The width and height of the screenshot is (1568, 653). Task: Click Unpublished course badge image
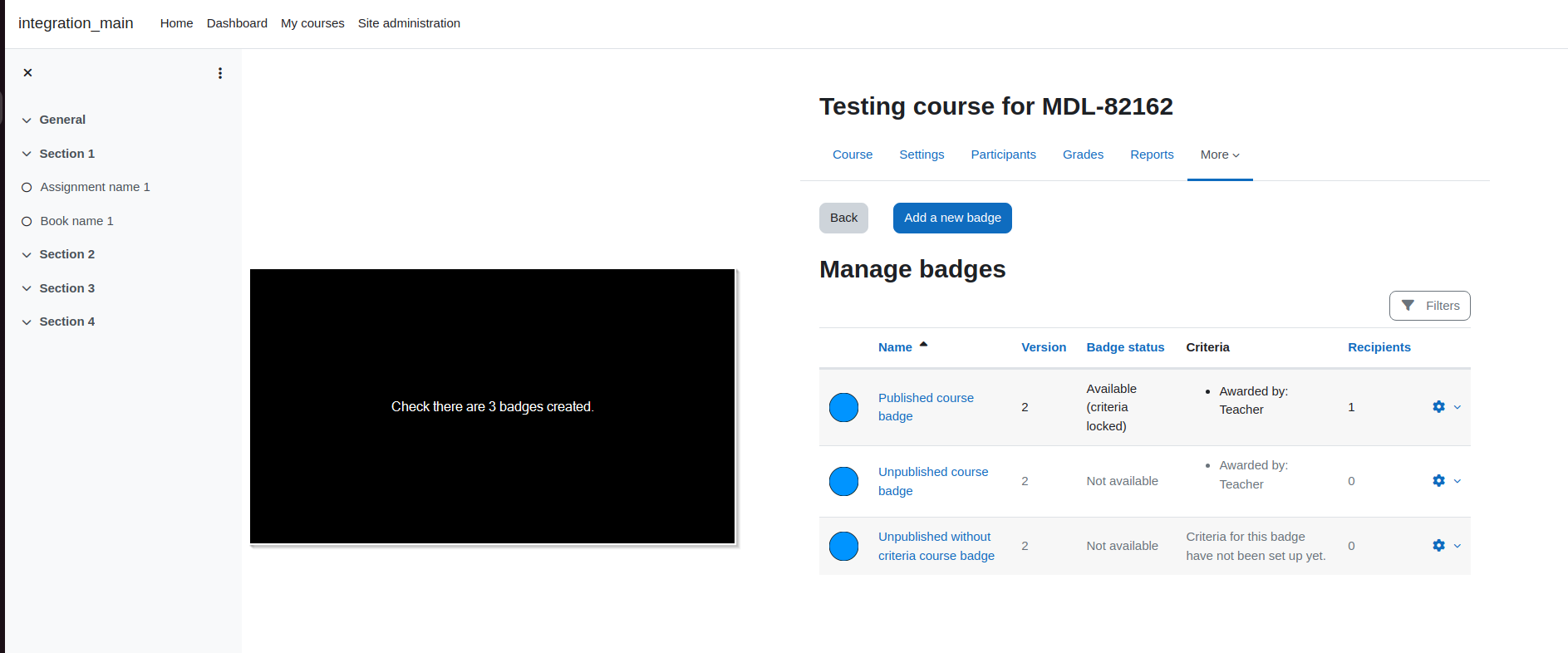click(843, 481)
